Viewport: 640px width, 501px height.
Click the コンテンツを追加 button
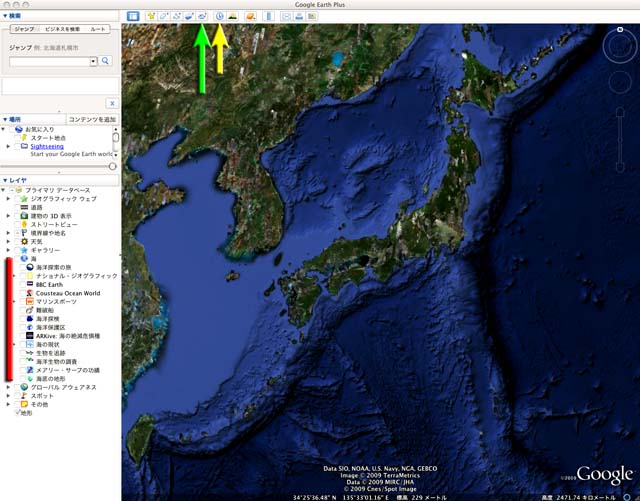92,119
